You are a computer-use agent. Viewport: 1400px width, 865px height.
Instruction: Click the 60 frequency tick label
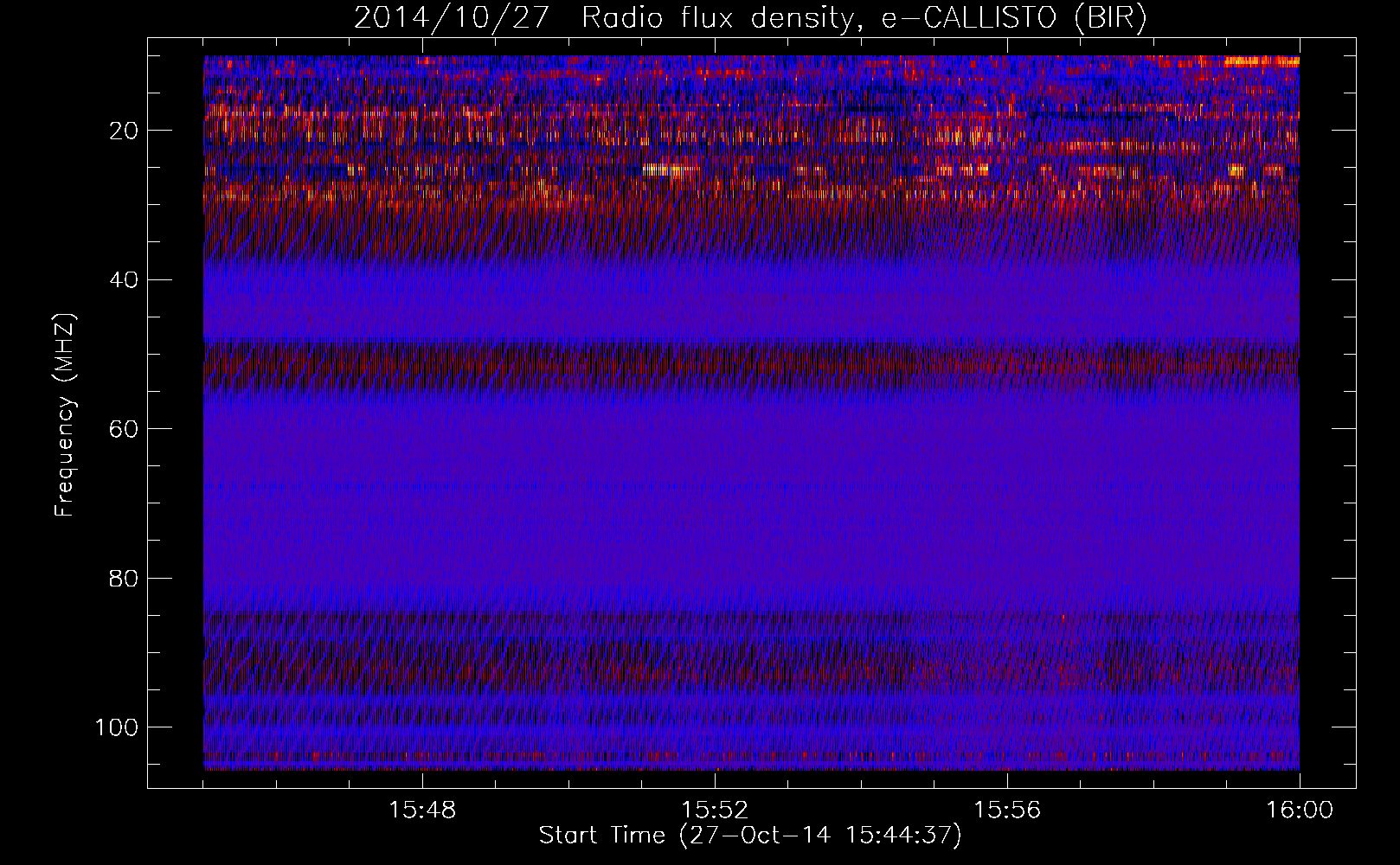(124, 428)
